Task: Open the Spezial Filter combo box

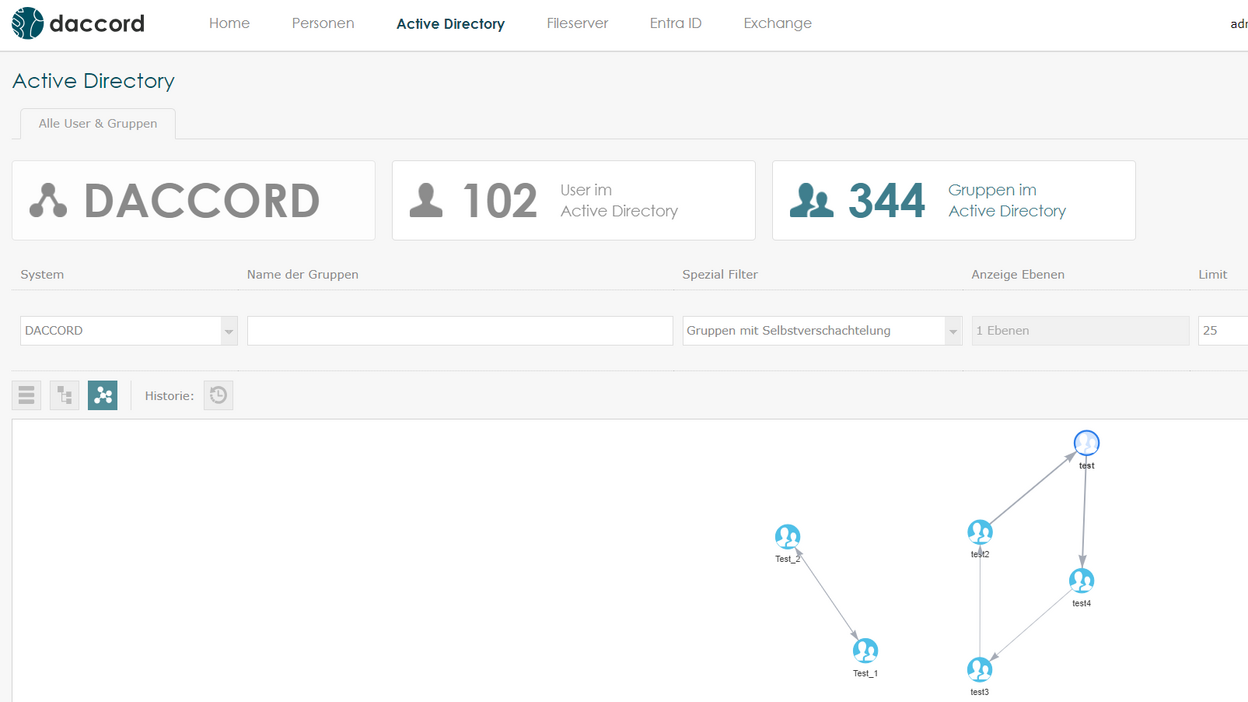Action: (822, 331)
